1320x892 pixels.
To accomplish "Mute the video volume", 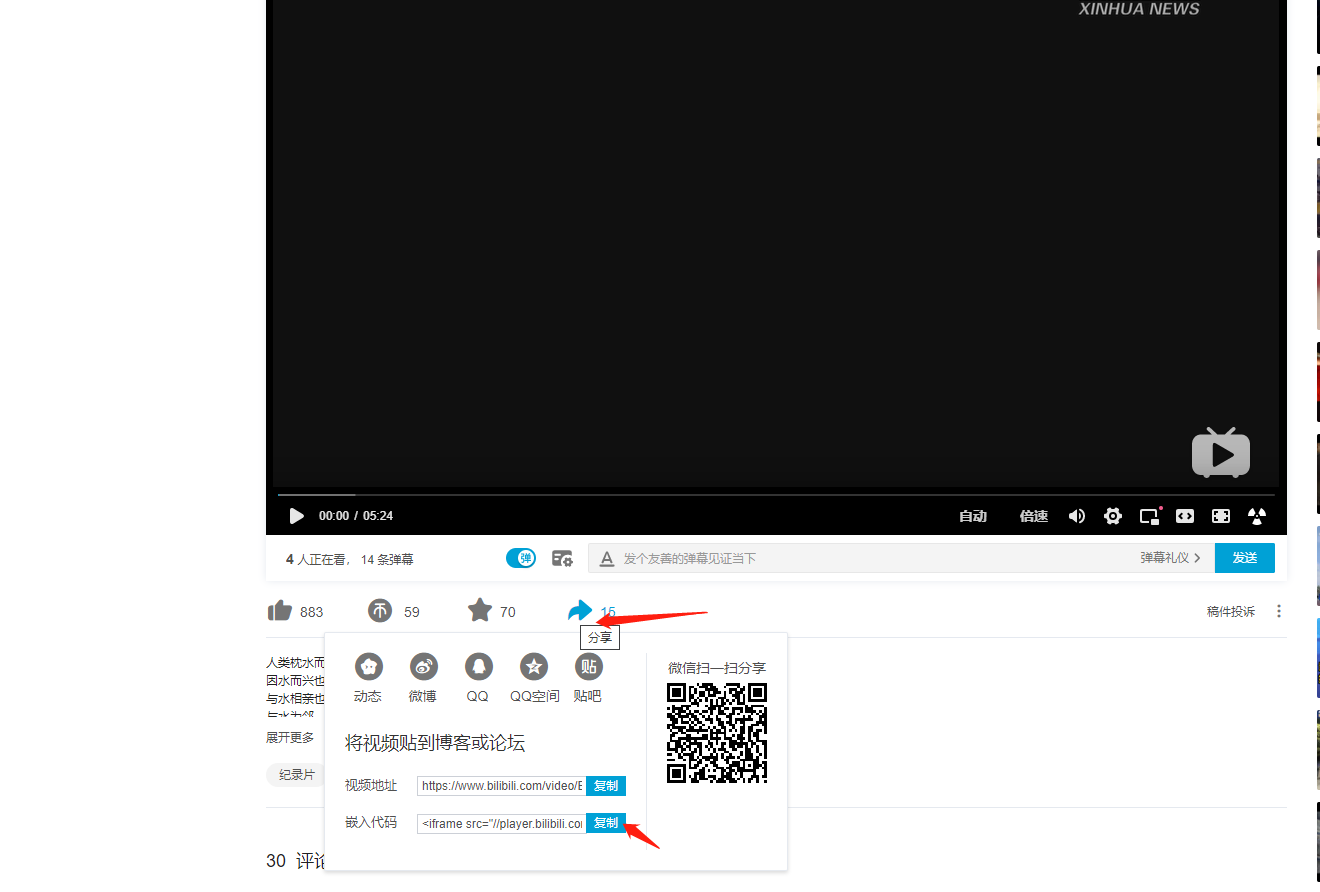I will click(1077, 516).
